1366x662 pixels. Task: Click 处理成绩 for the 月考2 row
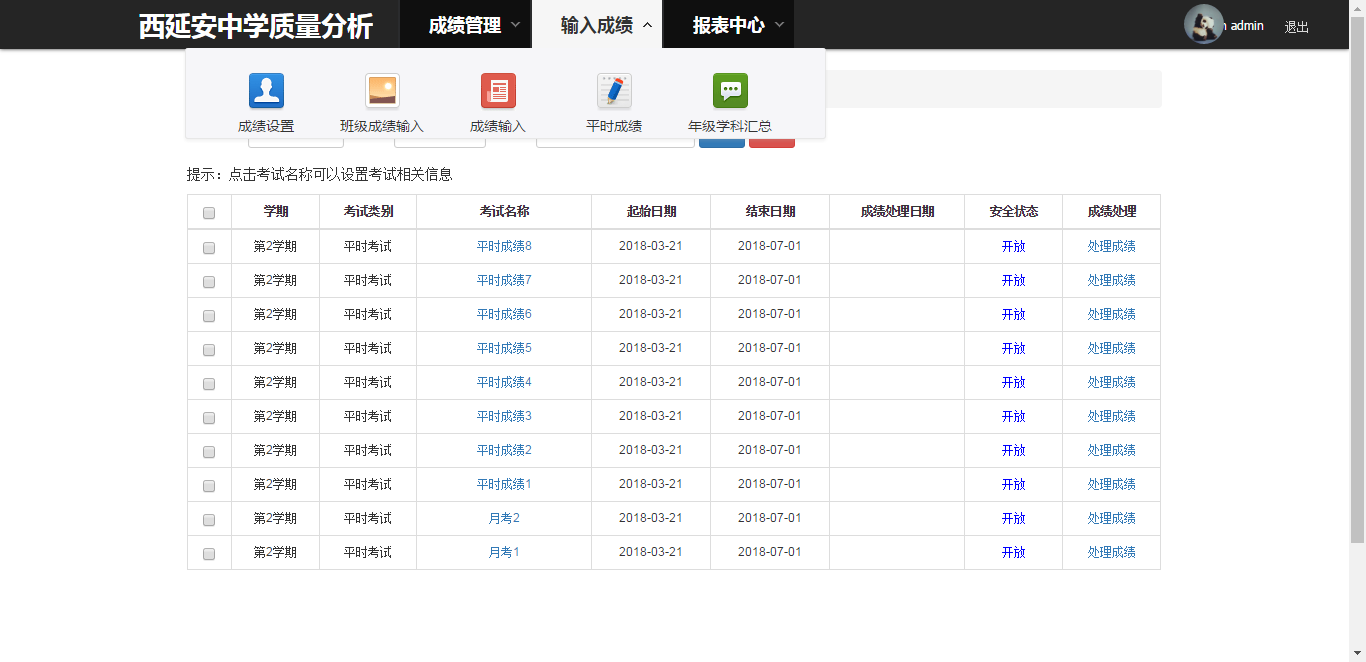pyautogui.click(x=1111, y=518)
